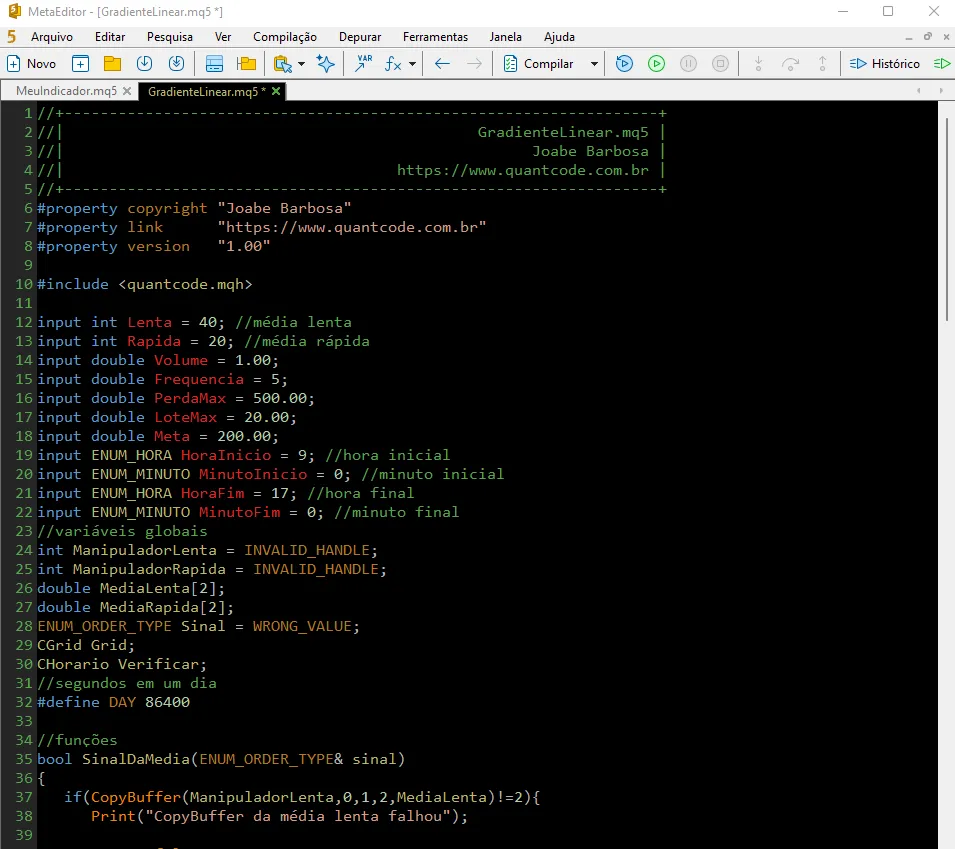Click the vertical scrollbar in the code editor

pos(946,219)
